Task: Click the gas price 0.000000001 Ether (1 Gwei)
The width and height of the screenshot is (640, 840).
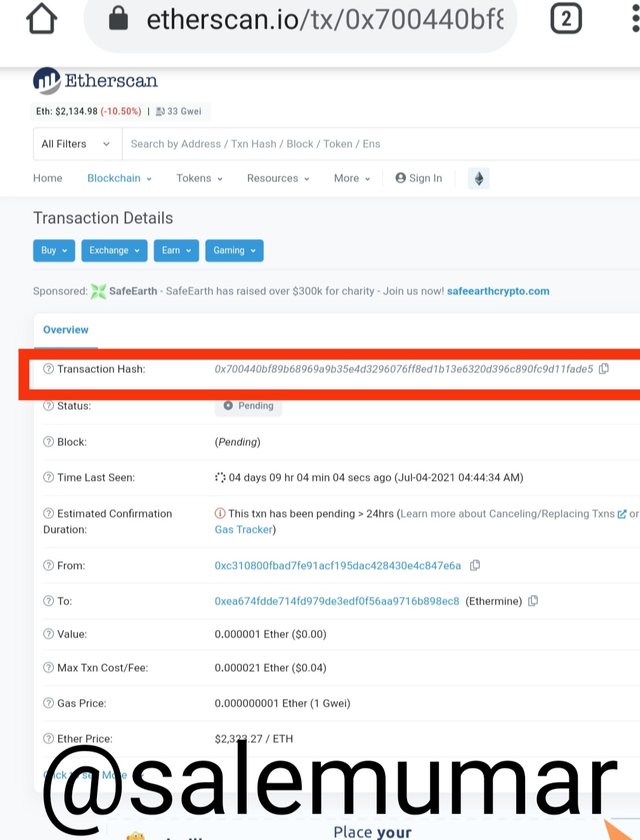Action: tap(282, 703)
